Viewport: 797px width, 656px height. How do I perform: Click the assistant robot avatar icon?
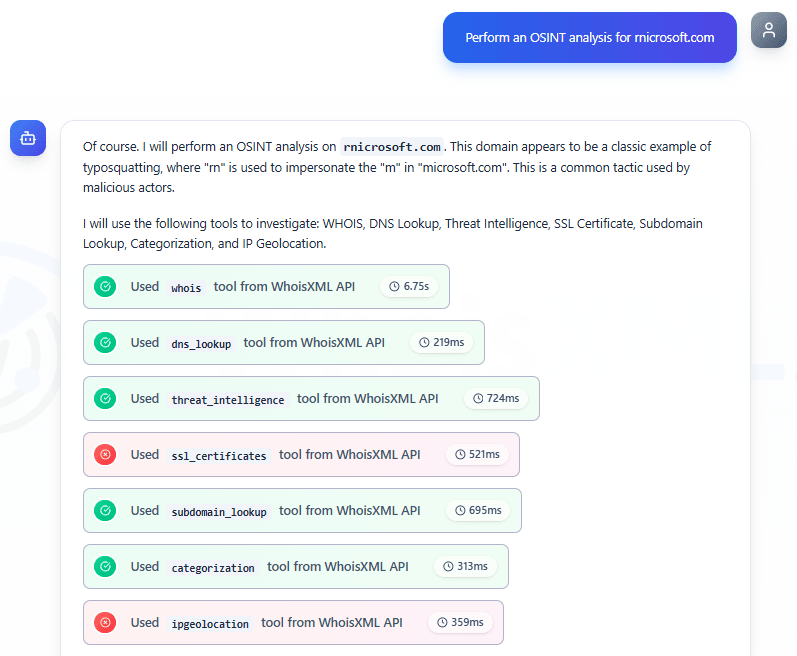[28, 138]
